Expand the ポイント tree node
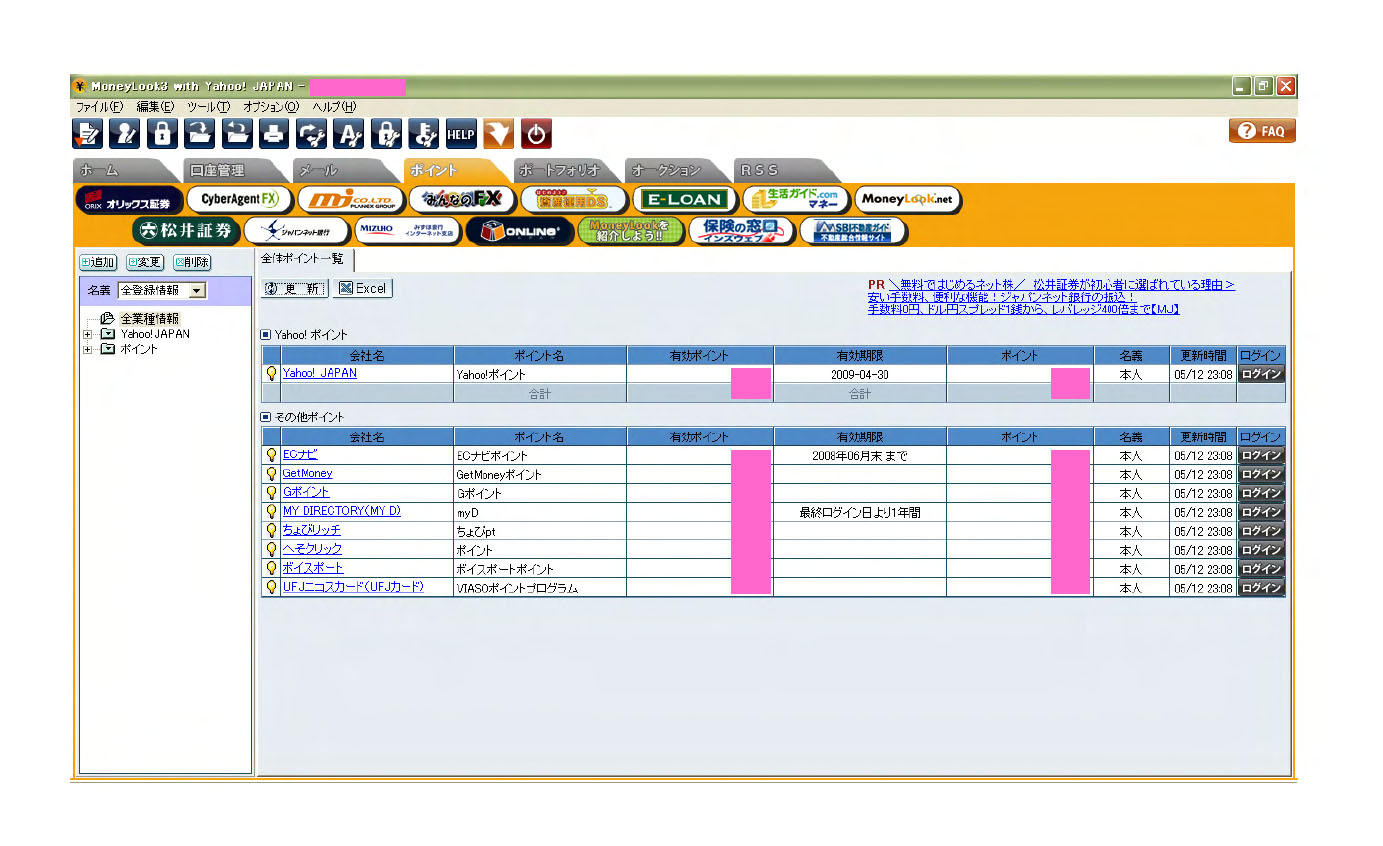Screen dimensions: 1383x846 [88, 349]
